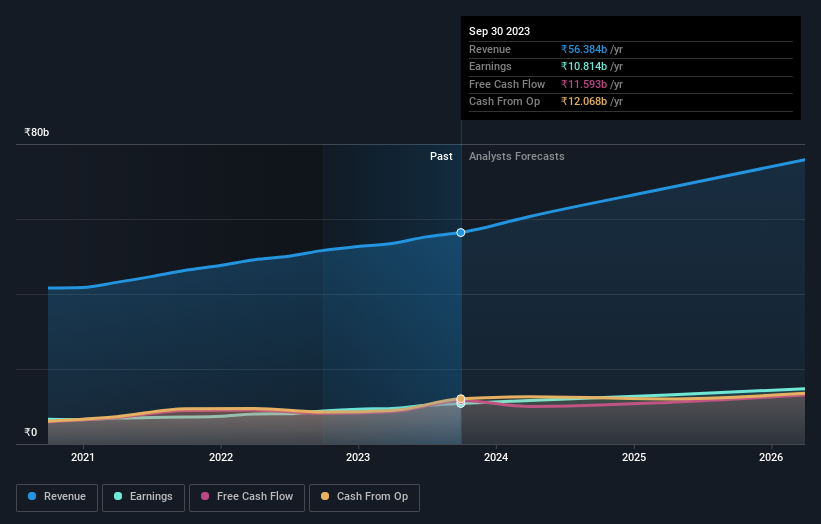Click the 2026 x-axis label
The height and width of the screenshot is (524, 821).
pyautogui.click(x=771, y=458)
